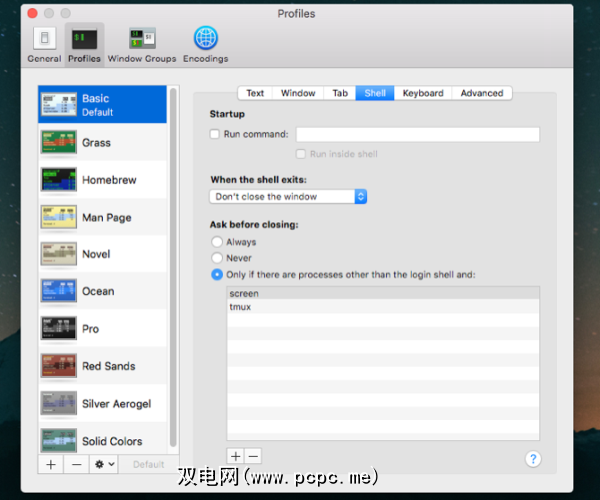Select the Never radio button
The width and height of the screenshot is (600, 500).
tap(216, 258)
